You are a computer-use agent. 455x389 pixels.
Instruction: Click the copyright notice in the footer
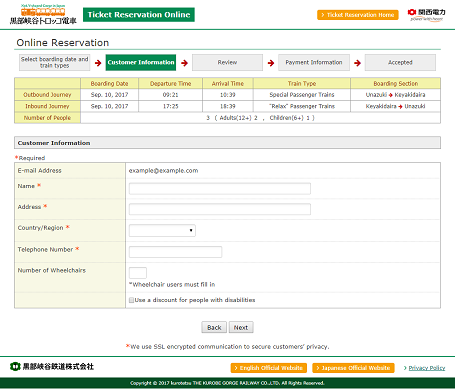[x=227, y=383]
